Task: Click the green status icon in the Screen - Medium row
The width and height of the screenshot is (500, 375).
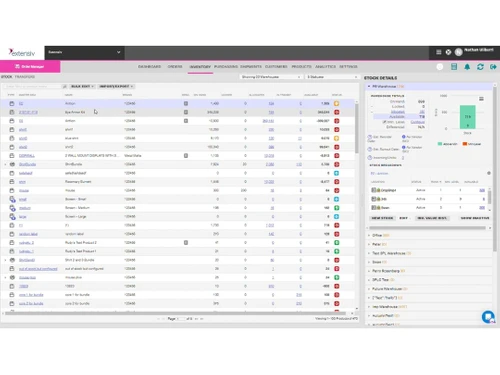Action: click(336, 208)
